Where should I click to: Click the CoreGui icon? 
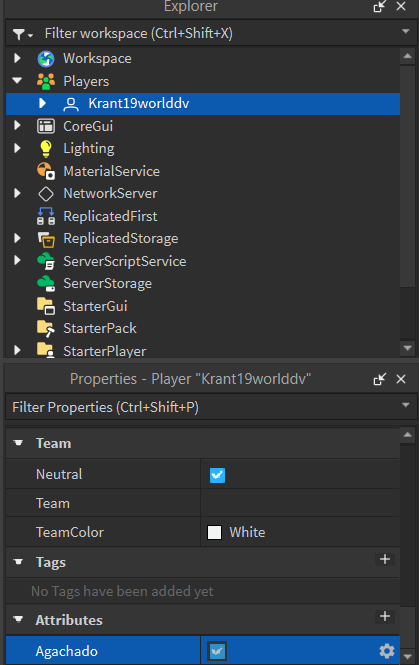(x=46, y=126)
